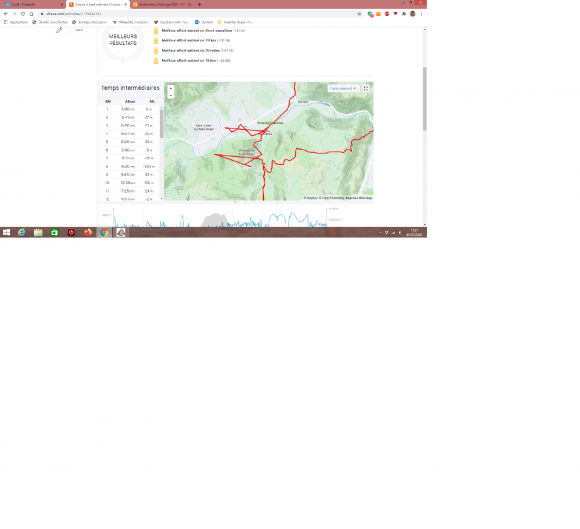Expand the map to fullscreen

point(365,88)
